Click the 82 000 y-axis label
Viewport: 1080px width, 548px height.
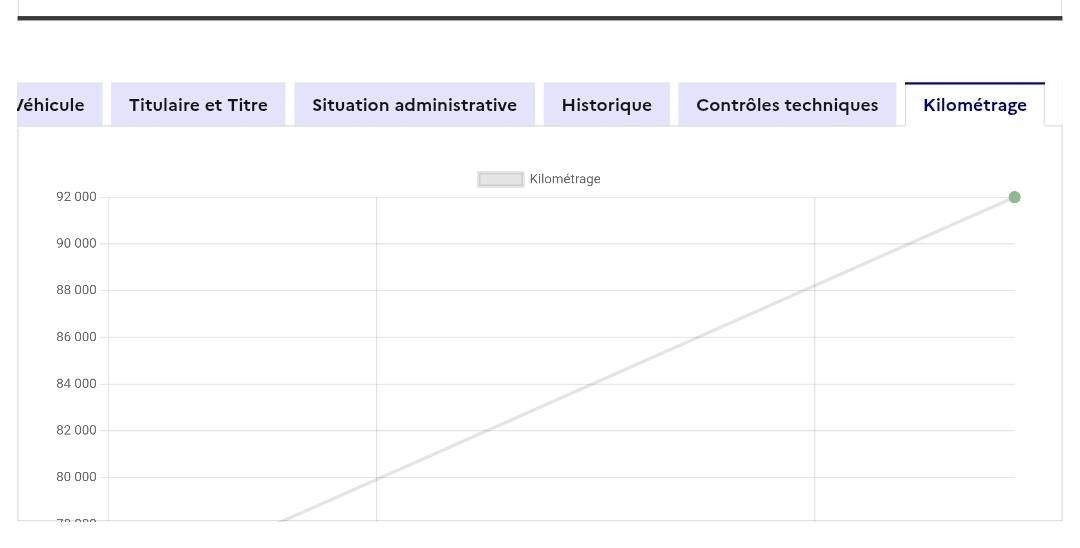point(76,431)
